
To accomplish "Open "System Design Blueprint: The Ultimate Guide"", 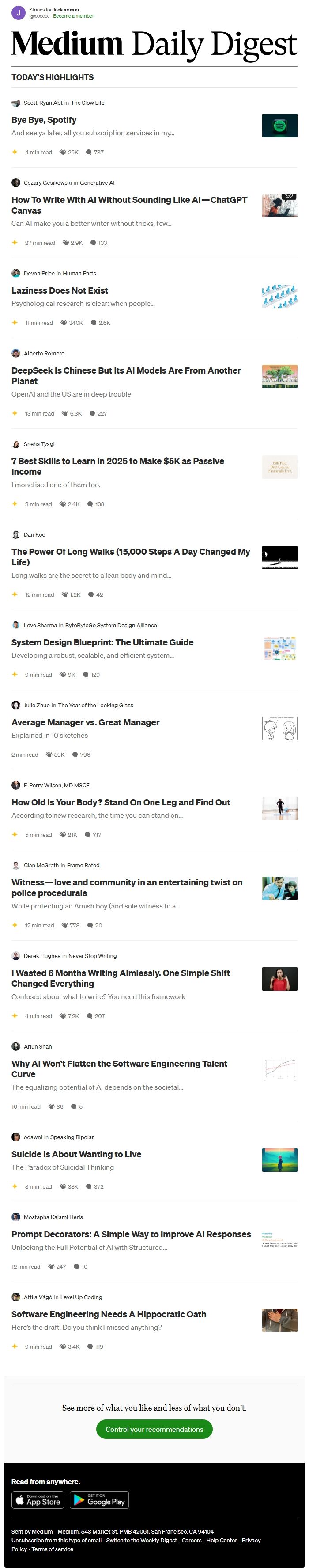I will pos(102,642).
